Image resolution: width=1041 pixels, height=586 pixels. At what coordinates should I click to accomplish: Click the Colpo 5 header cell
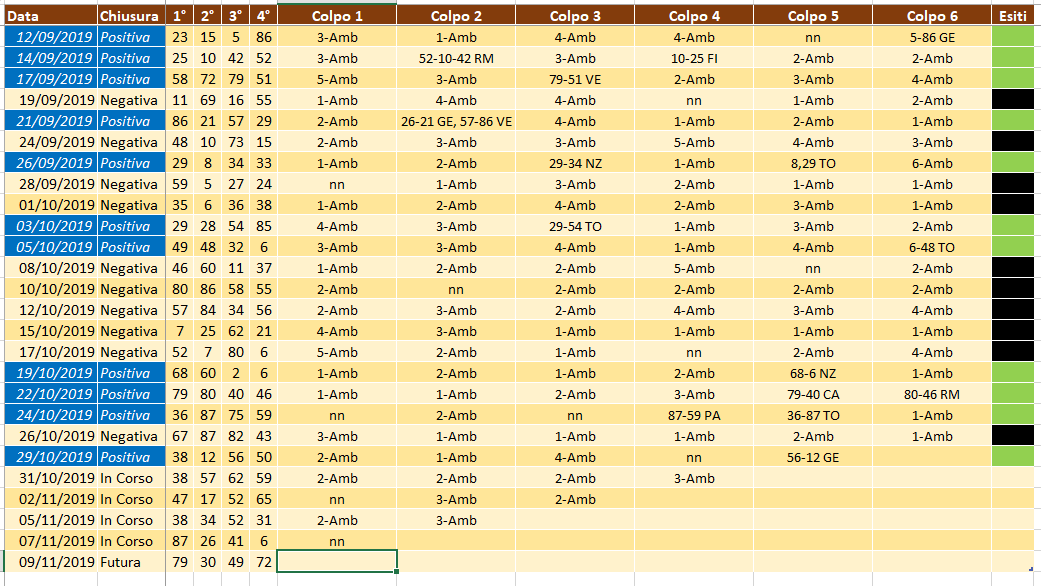tap(813, 16)
